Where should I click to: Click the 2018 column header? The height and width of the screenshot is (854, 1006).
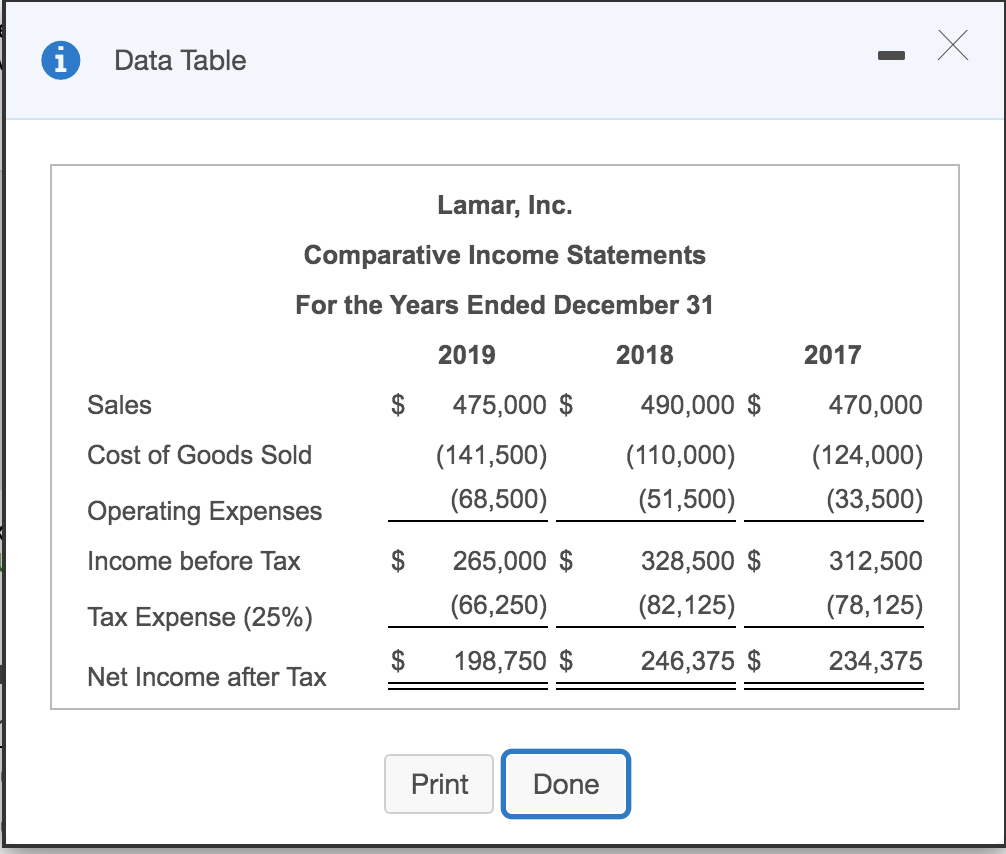[x=645, y=355]
